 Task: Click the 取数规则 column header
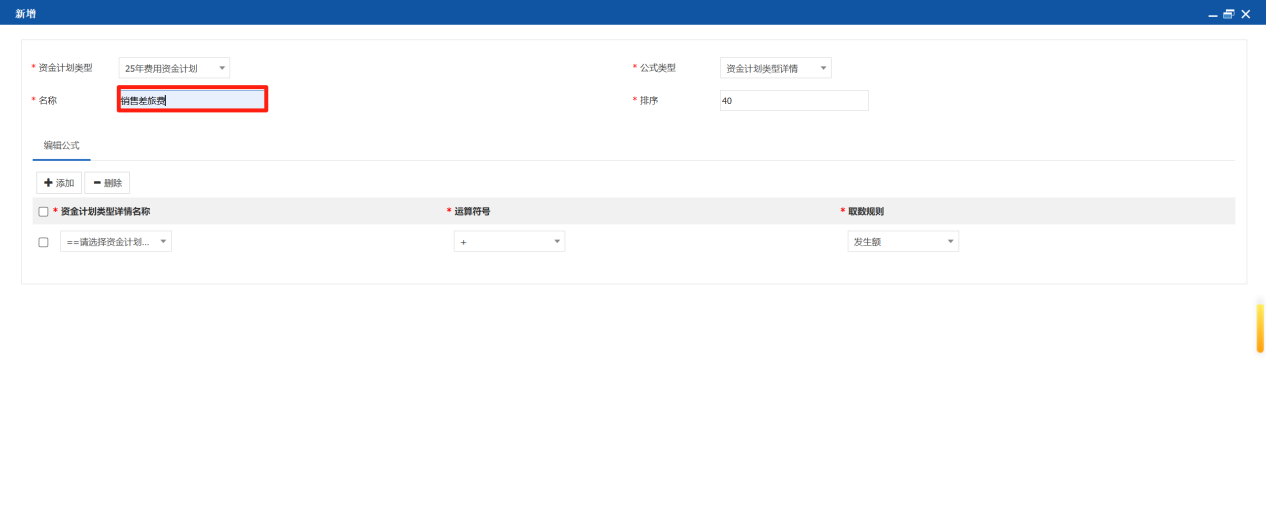tap(866, 212)
